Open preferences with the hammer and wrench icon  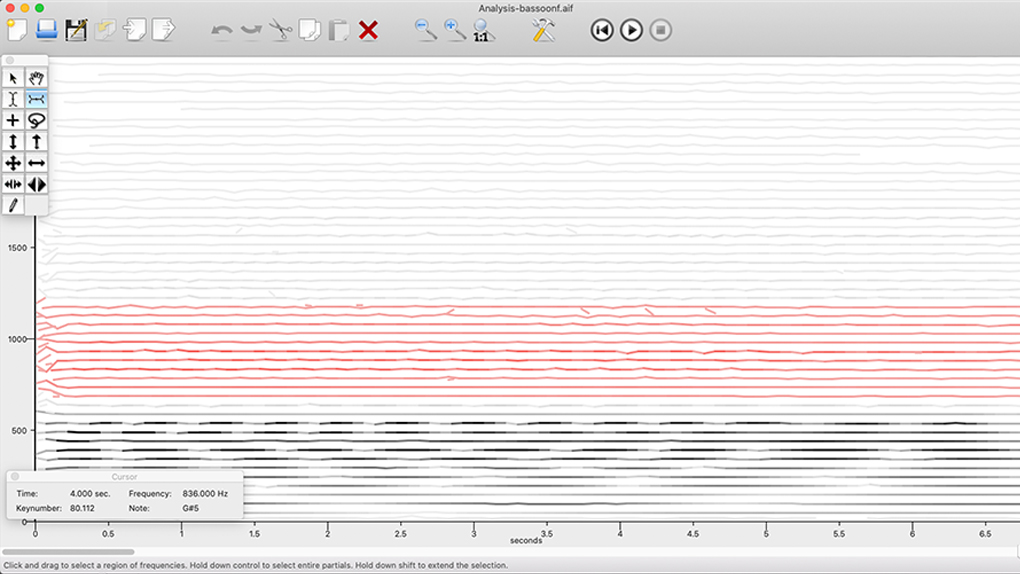click(x=543, y=30)
